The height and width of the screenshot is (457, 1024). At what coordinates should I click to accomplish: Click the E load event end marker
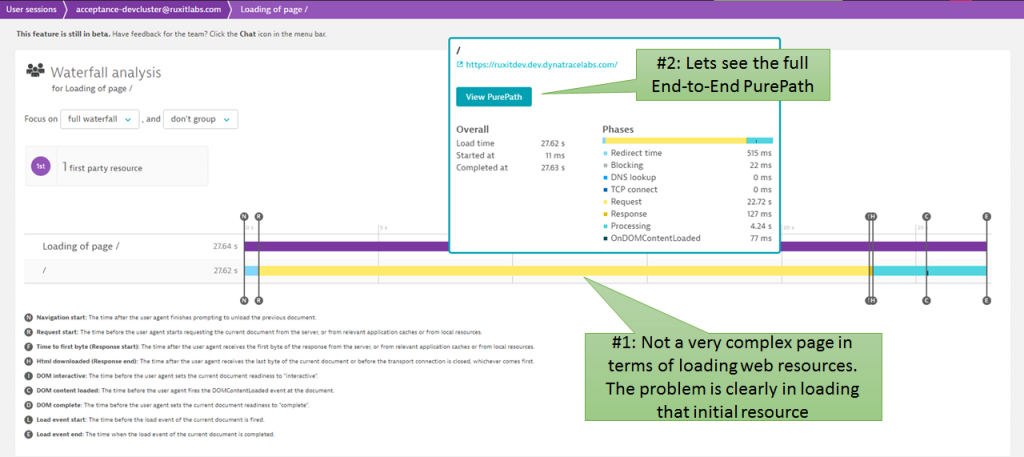986,215
